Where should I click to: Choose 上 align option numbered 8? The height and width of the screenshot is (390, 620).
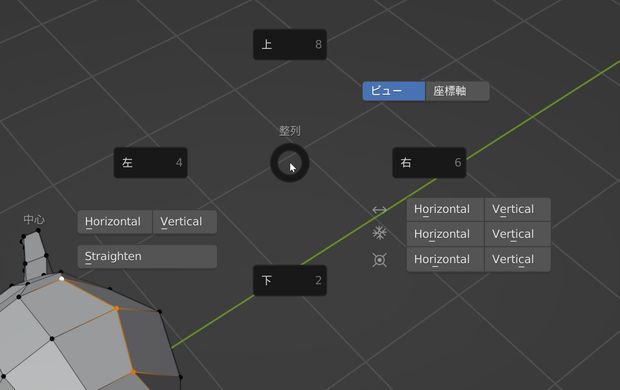tap(290, 44)
